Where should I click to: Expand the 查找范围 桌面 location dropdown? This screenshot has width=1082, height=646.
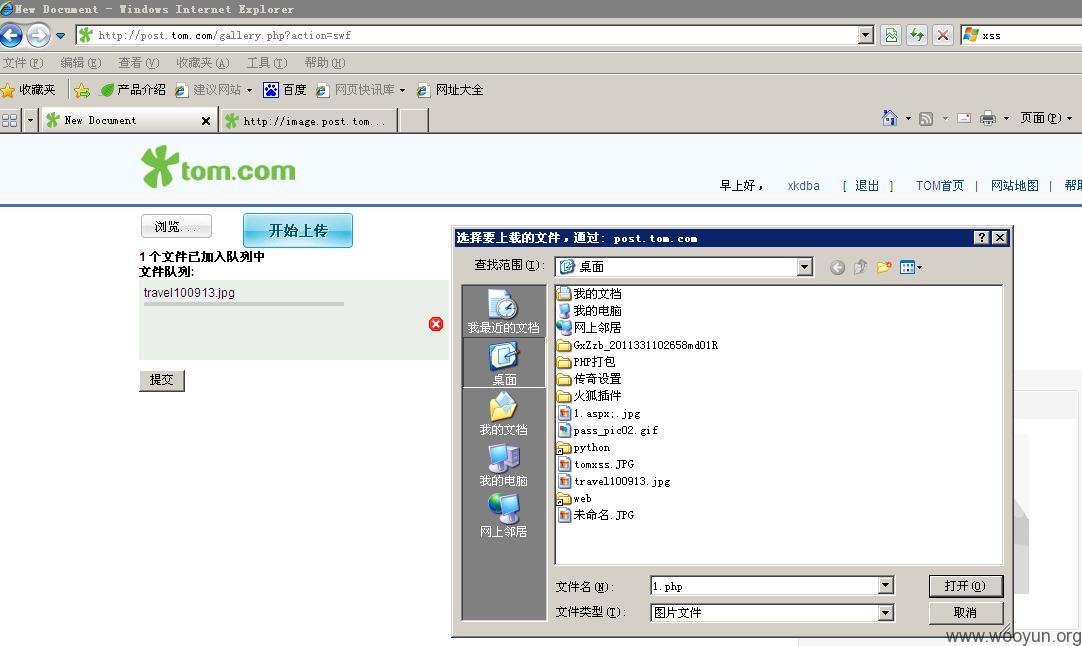click(805, 267)
